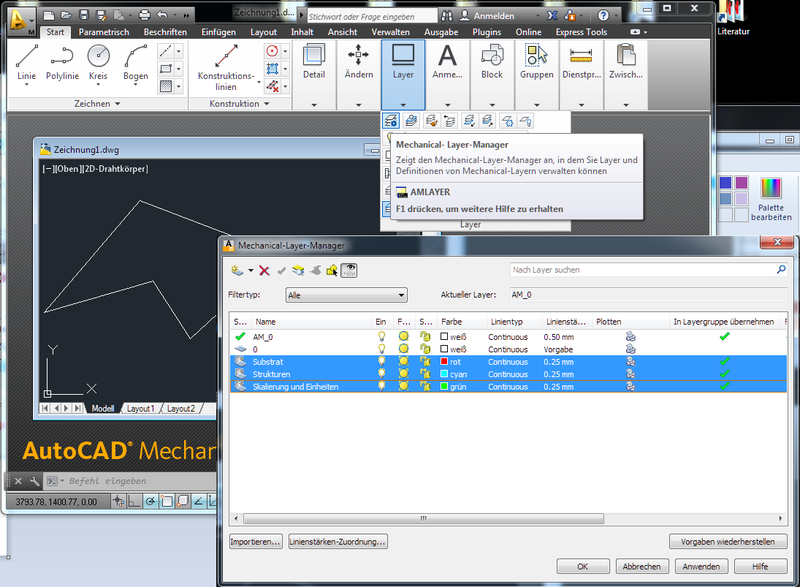The image size is (800, 587).
Task: Toggle lock icon for layer Skalierung und Einheiten
Action: click(425, 387)
